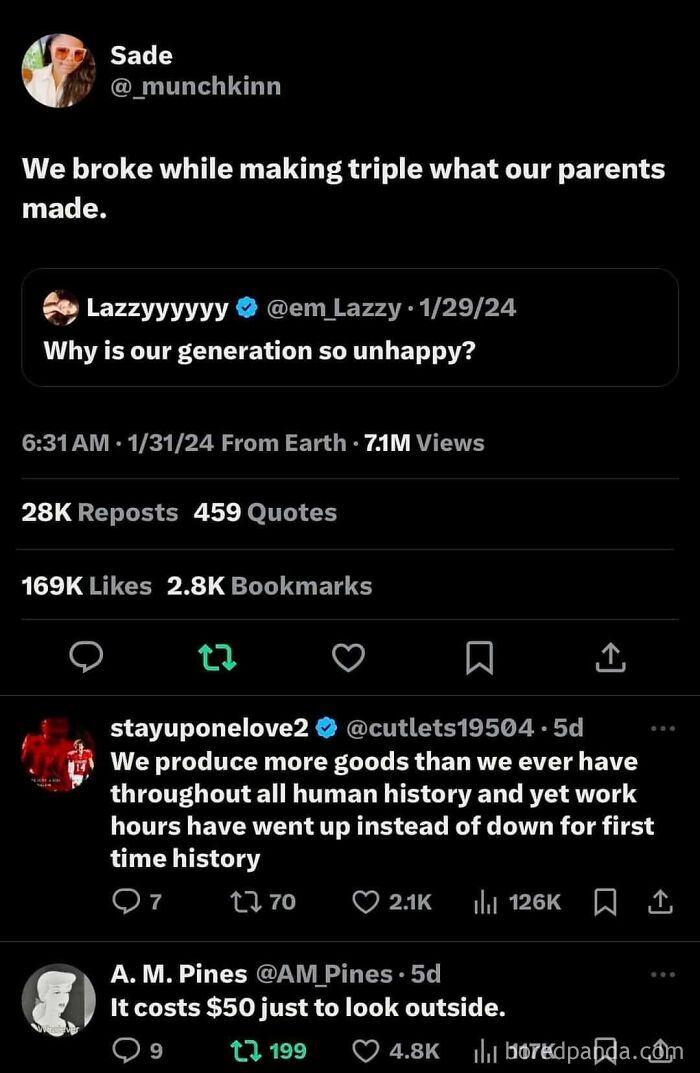700x1073 pixels.
Task: Reply to Sade's main tweet
Action: coord(87,657)
